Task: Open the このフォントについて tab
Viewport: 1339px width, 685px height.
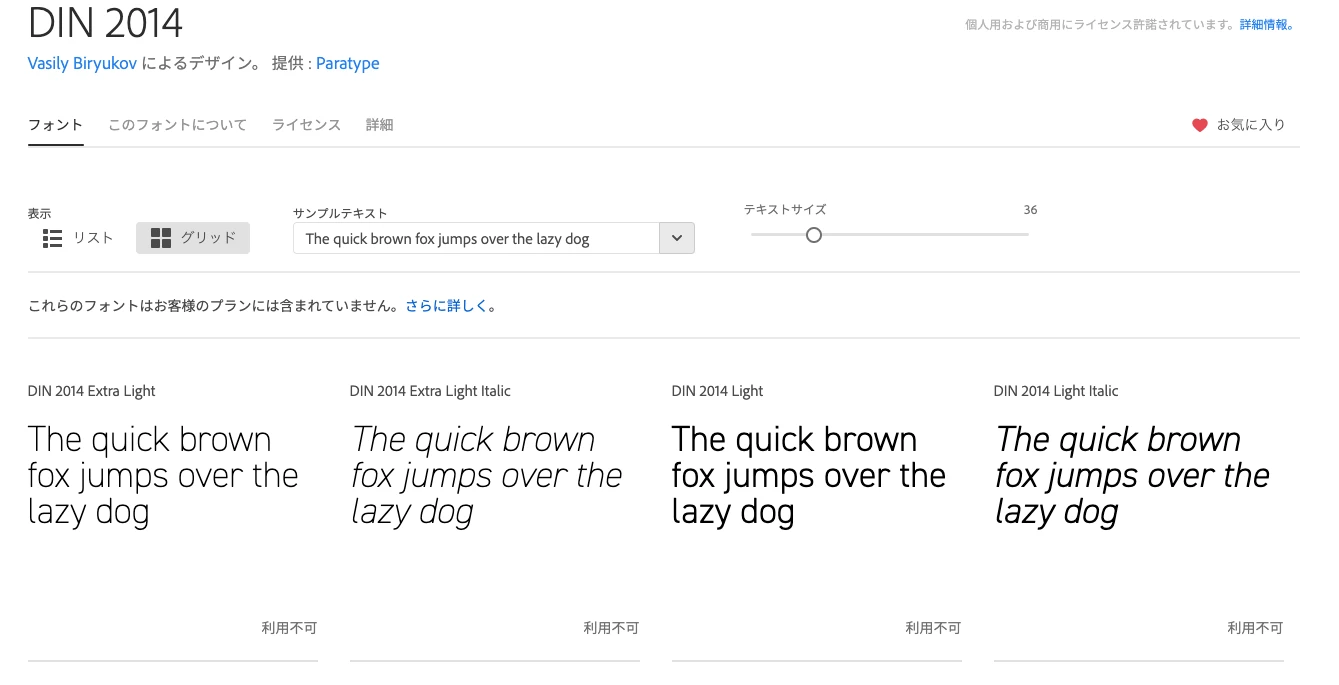Action: [x=178, y=125]
